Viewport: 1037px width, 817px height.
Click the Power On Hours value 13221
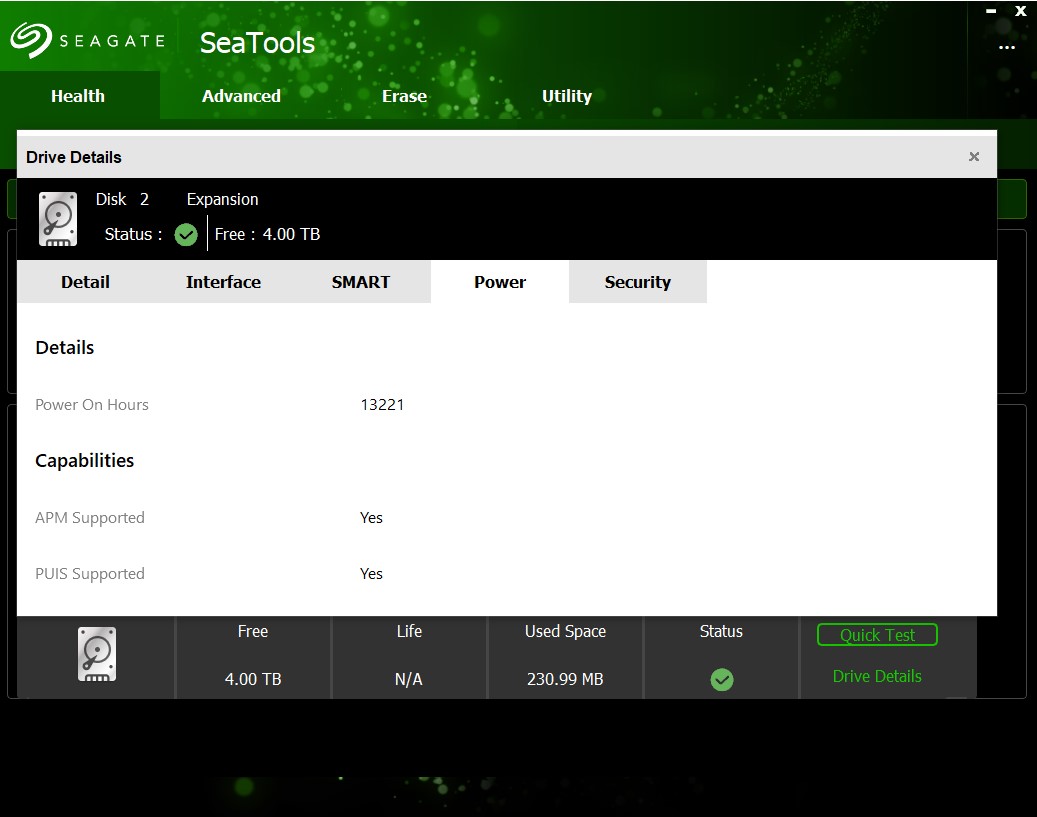382,405
